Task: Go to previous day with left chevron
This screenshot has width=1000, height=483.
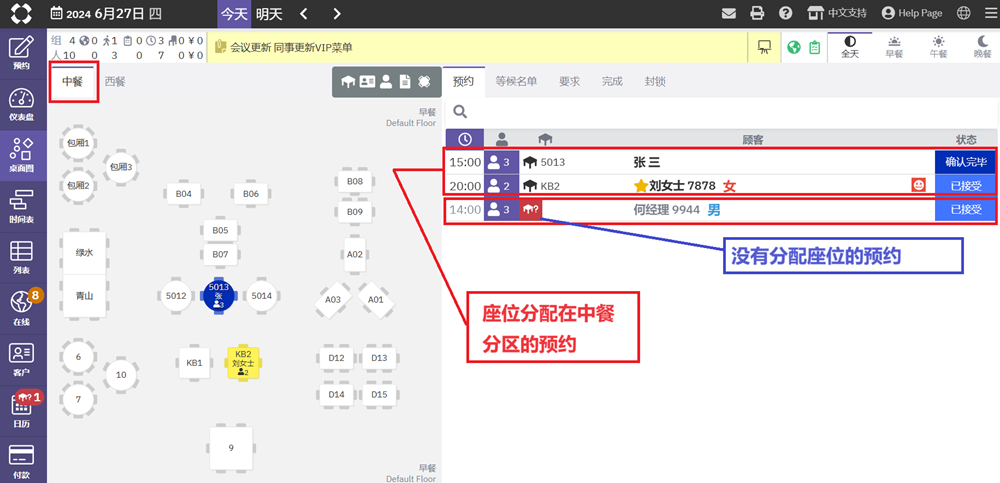Action: [x=304, y=13]
